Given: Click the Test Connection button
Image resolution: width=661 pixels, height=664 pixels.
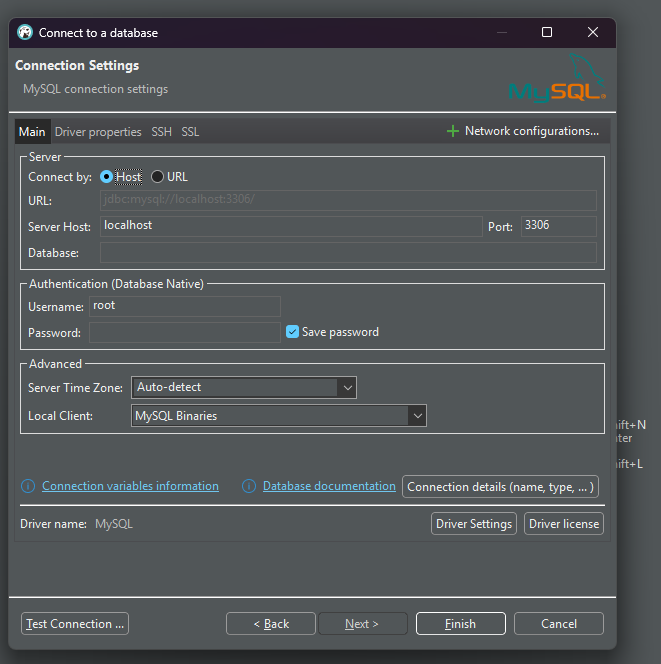Looking at the screenshot, I should [x=75, y=624].
